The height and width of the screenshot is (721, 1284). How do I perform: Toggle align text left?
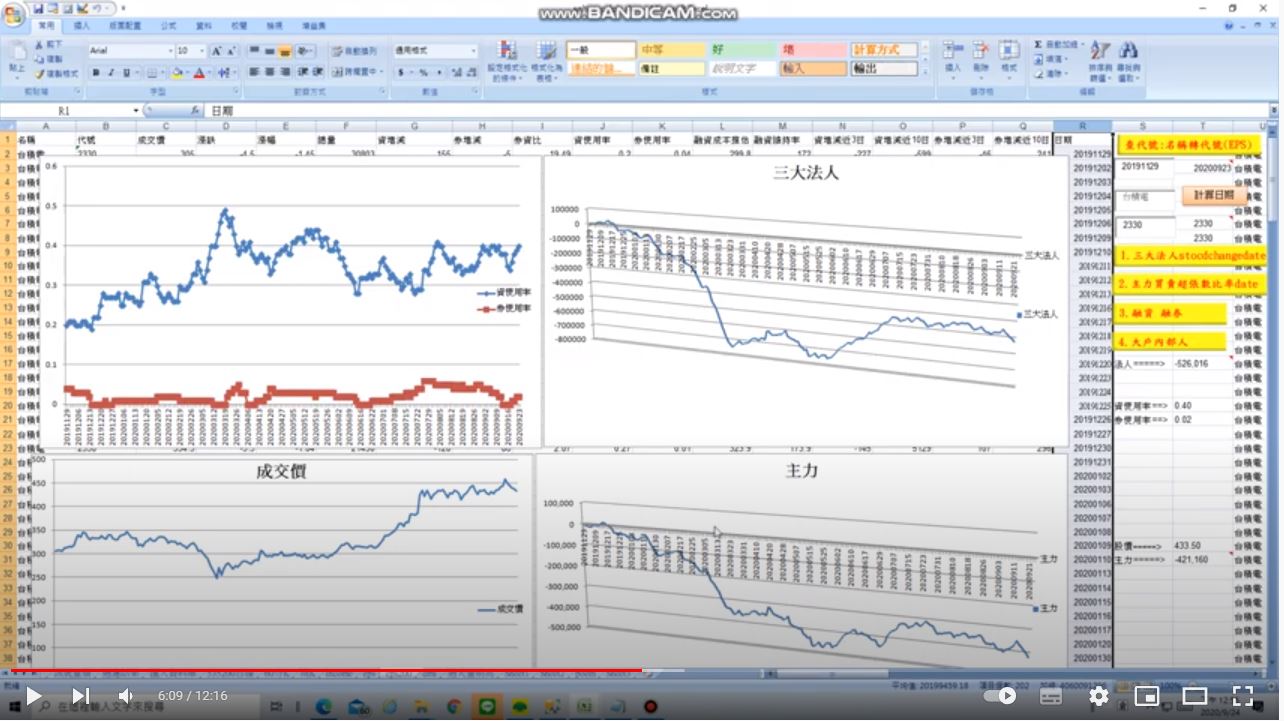tap(254, 72)
